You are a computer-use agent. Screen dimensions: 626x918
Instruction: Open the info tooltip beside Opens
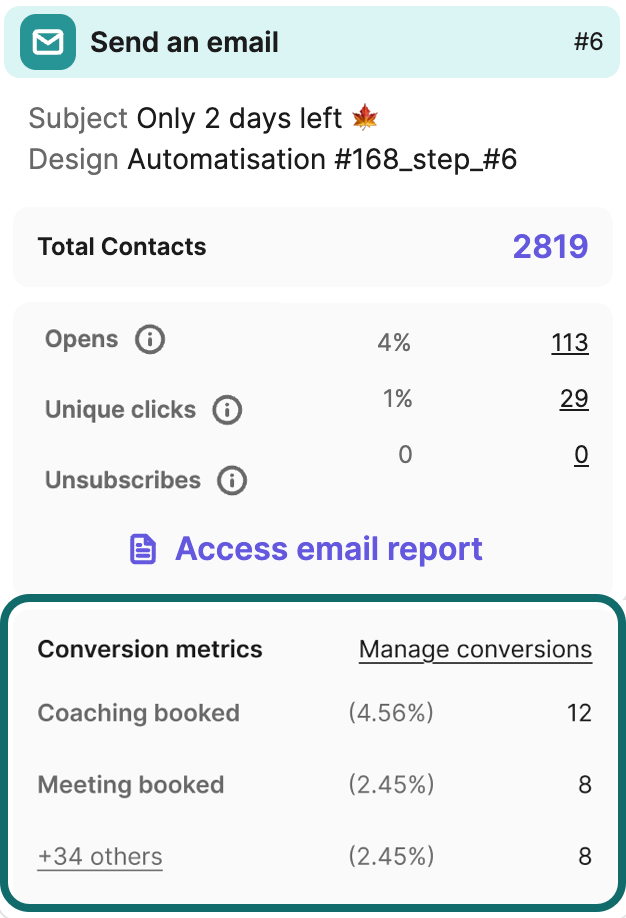[x=149, y=339]
